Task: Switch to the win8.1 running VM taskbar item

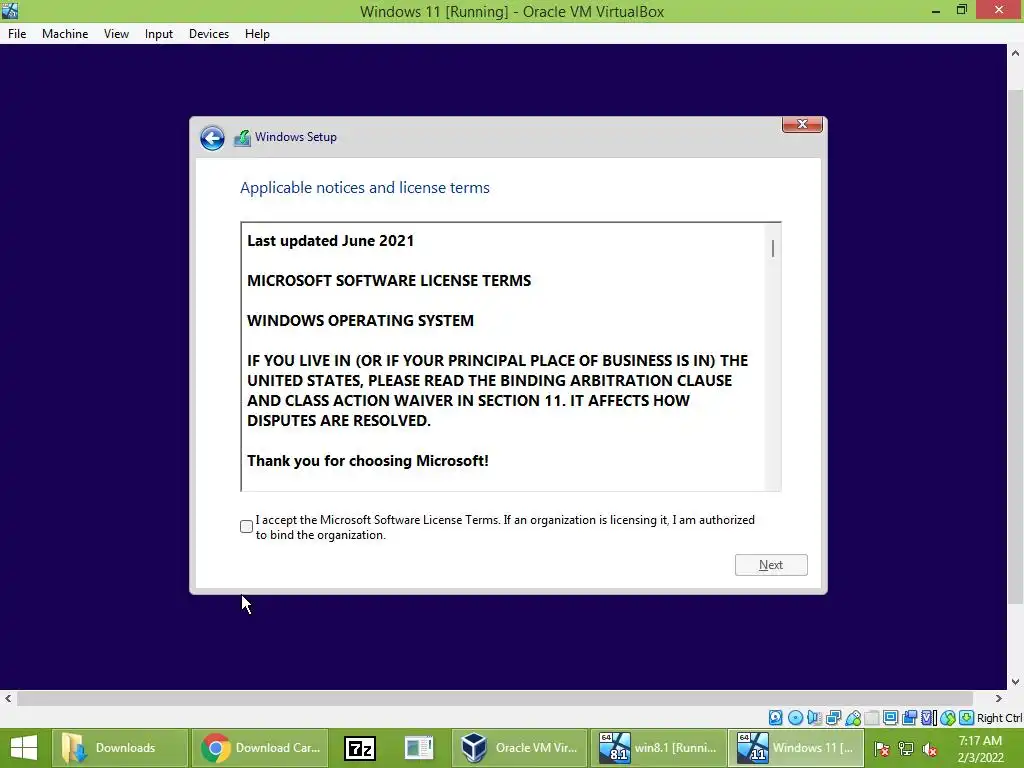Action: [658, 748]
